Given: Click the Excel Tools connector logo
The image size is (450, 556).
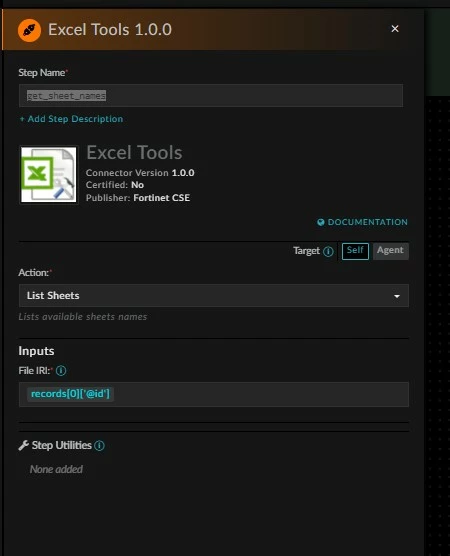Looking at the screenshot, I should click(x=49, y=175).
